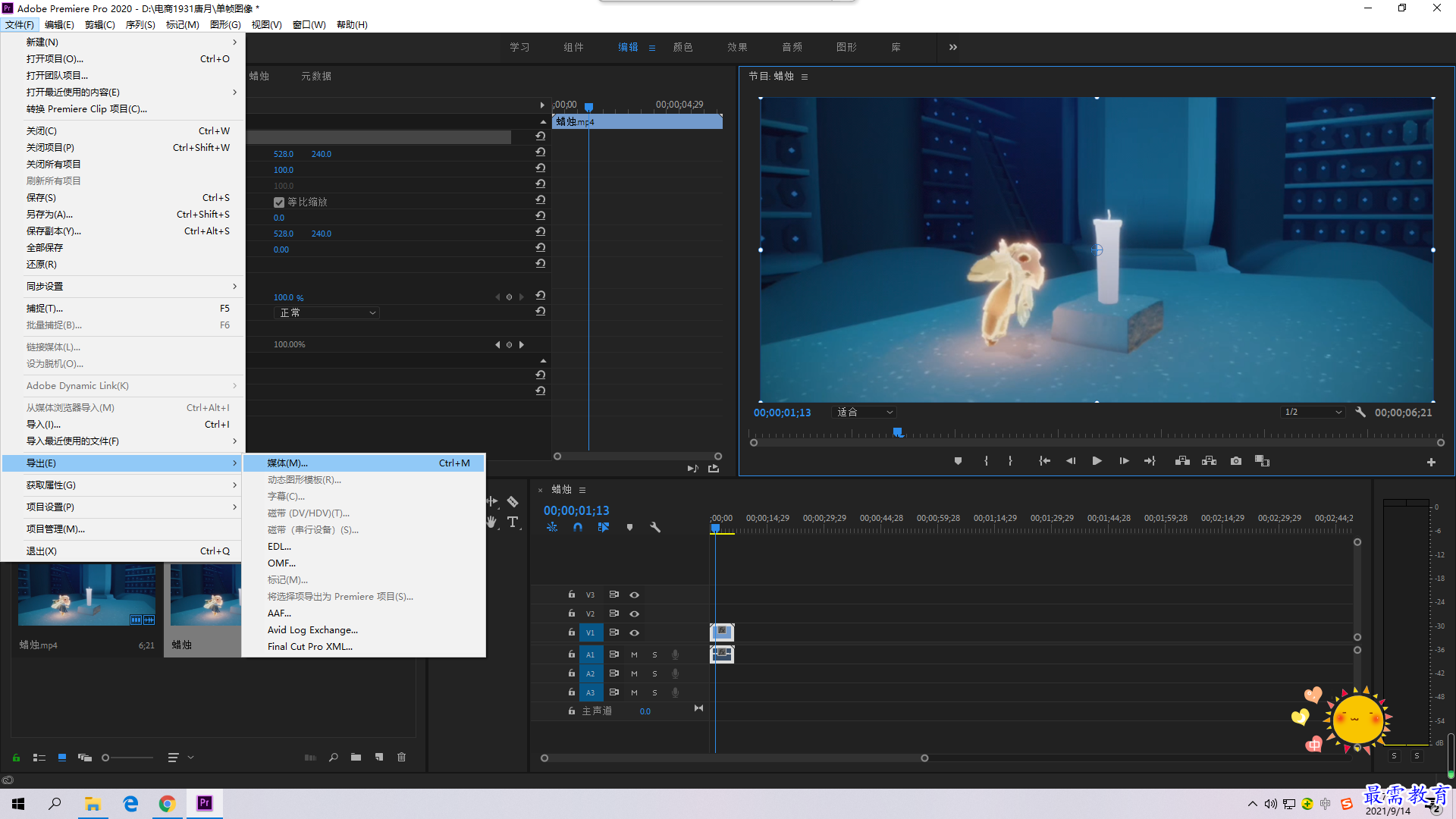This screenshot has width=1456, height=819.
Task: Select the Hand tool
Action: coord(491,522)
